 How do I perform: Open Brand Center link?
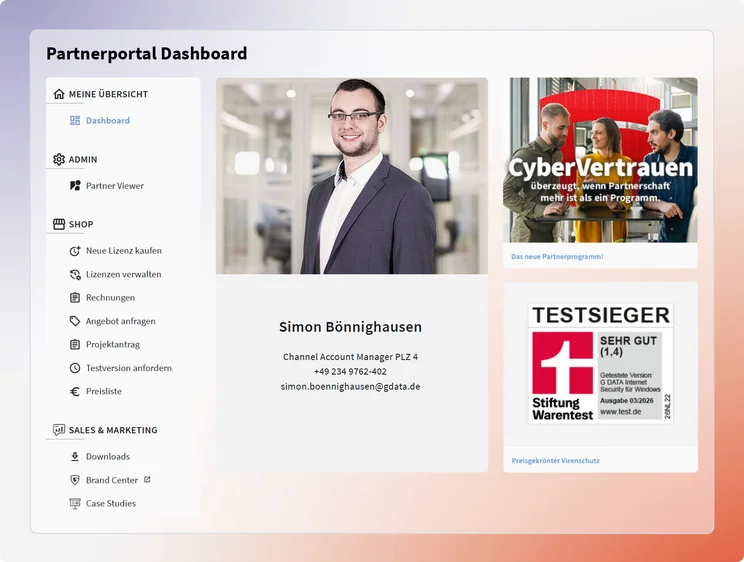tap(110, 480)
